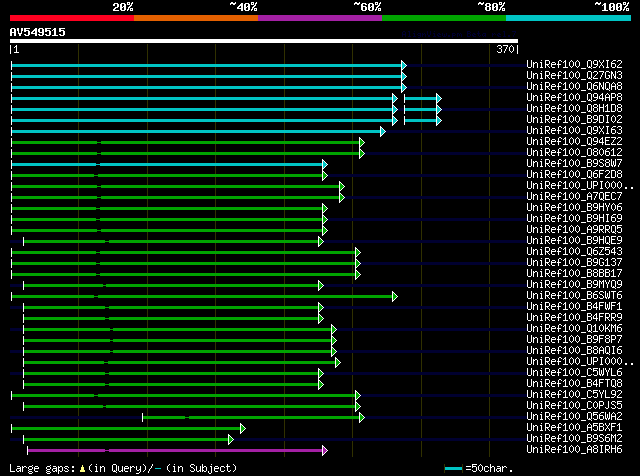The width and height of the screenshot is (640, 476).
Task: Select label UniRef100_B8BB17
Action: tap(574, 274)
